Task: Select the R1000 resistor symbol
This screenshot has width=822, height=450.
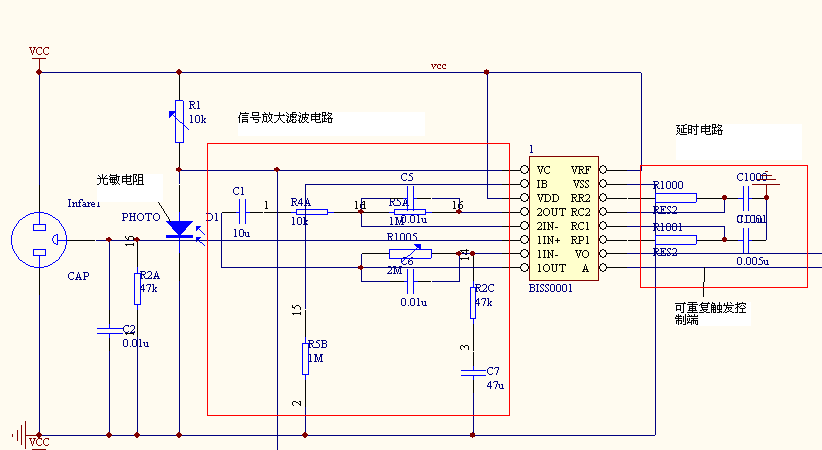Action: click(676, 198)
